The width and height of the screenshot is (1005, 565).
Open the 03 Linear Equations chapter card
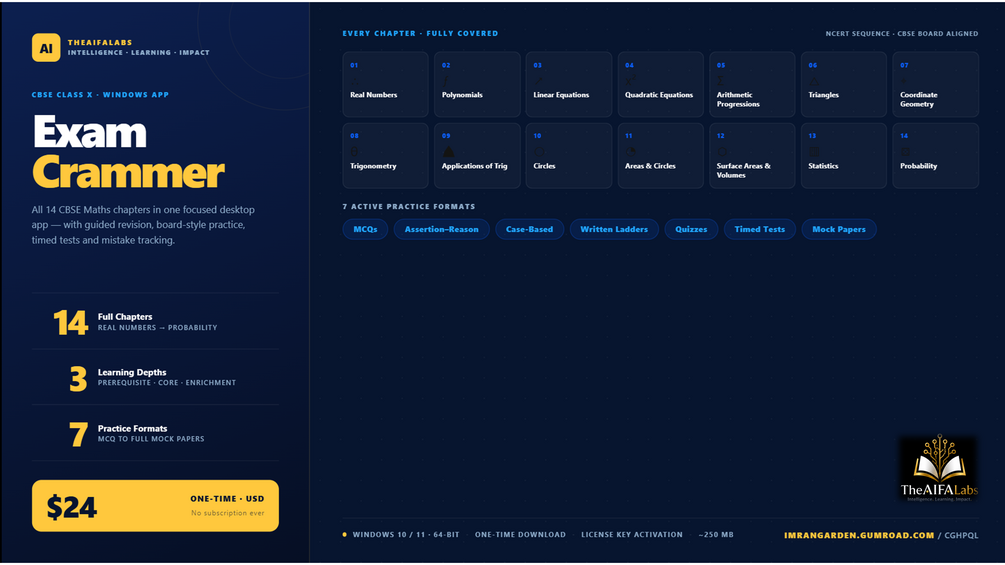point(569,85)
